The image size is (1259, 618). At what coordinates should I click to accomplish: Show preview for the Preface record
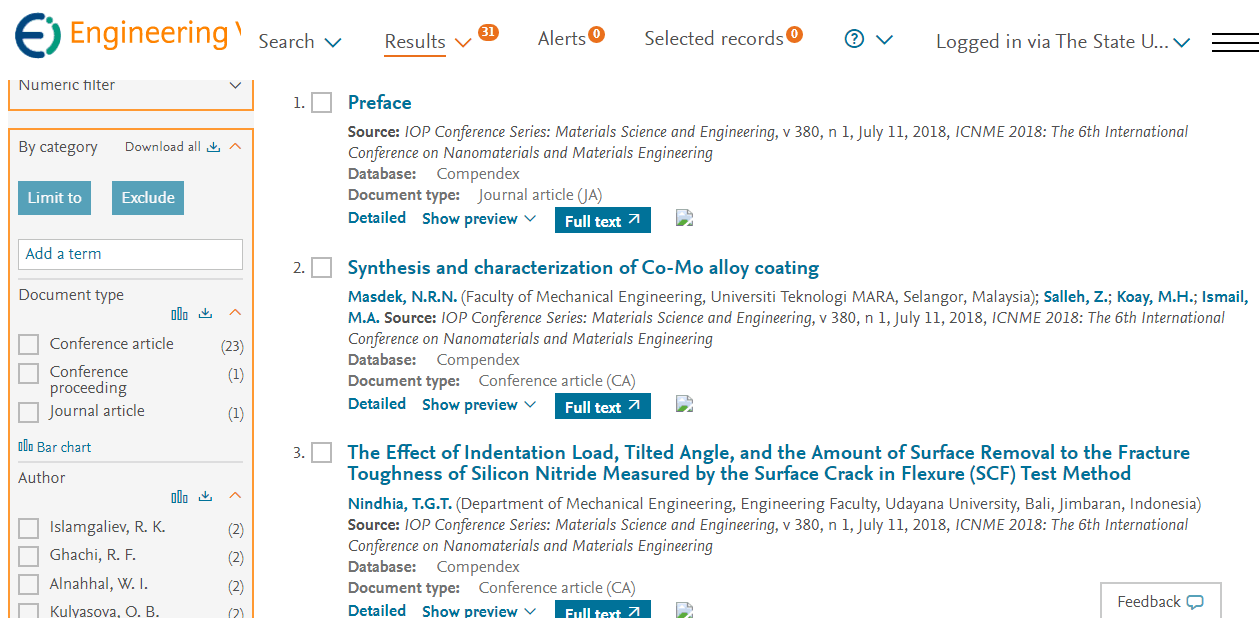point(479,218)
